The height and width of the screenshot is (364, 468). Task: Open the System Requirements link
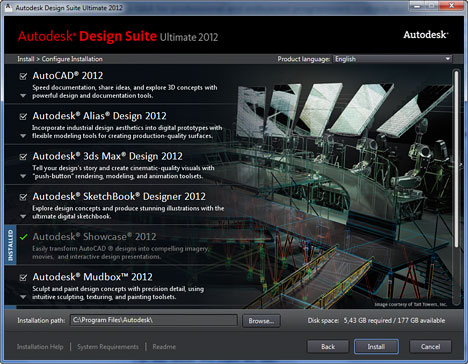point(108,347)
